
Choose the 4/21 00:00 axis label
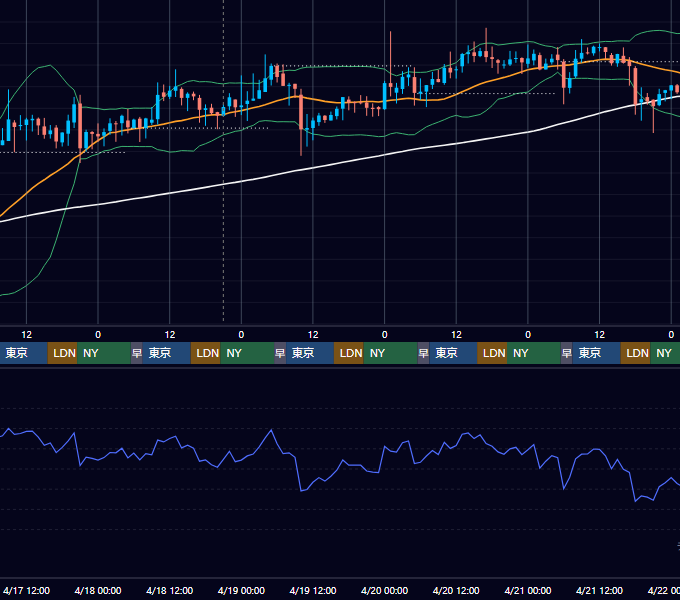(x=528, y=590)
